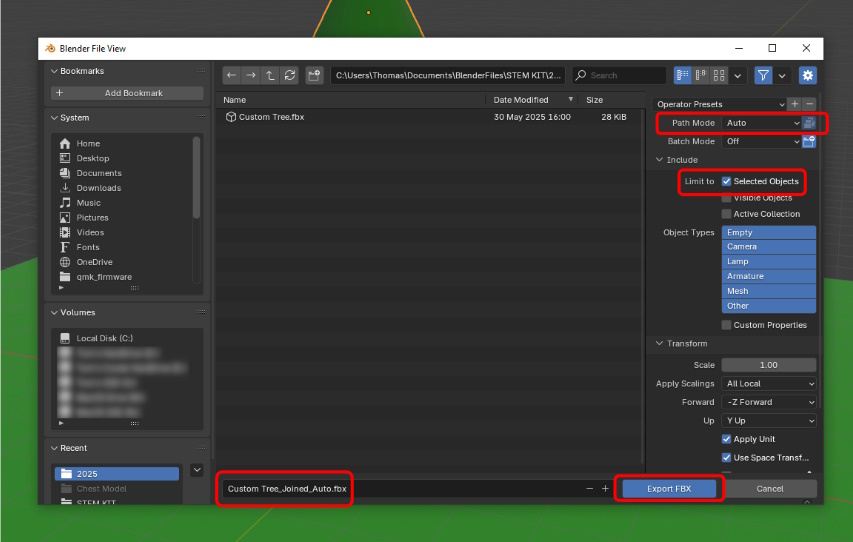This screenshot has height=542, width=853.
Task: Toggle Armature object type
Action: 769,276
